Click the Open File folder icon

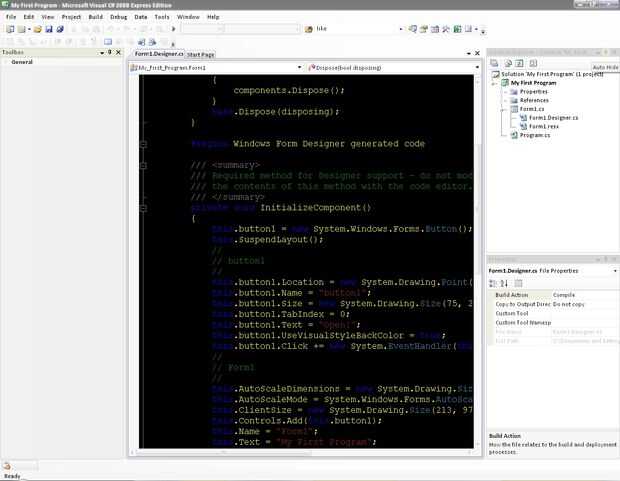click(x=37, y=29)
